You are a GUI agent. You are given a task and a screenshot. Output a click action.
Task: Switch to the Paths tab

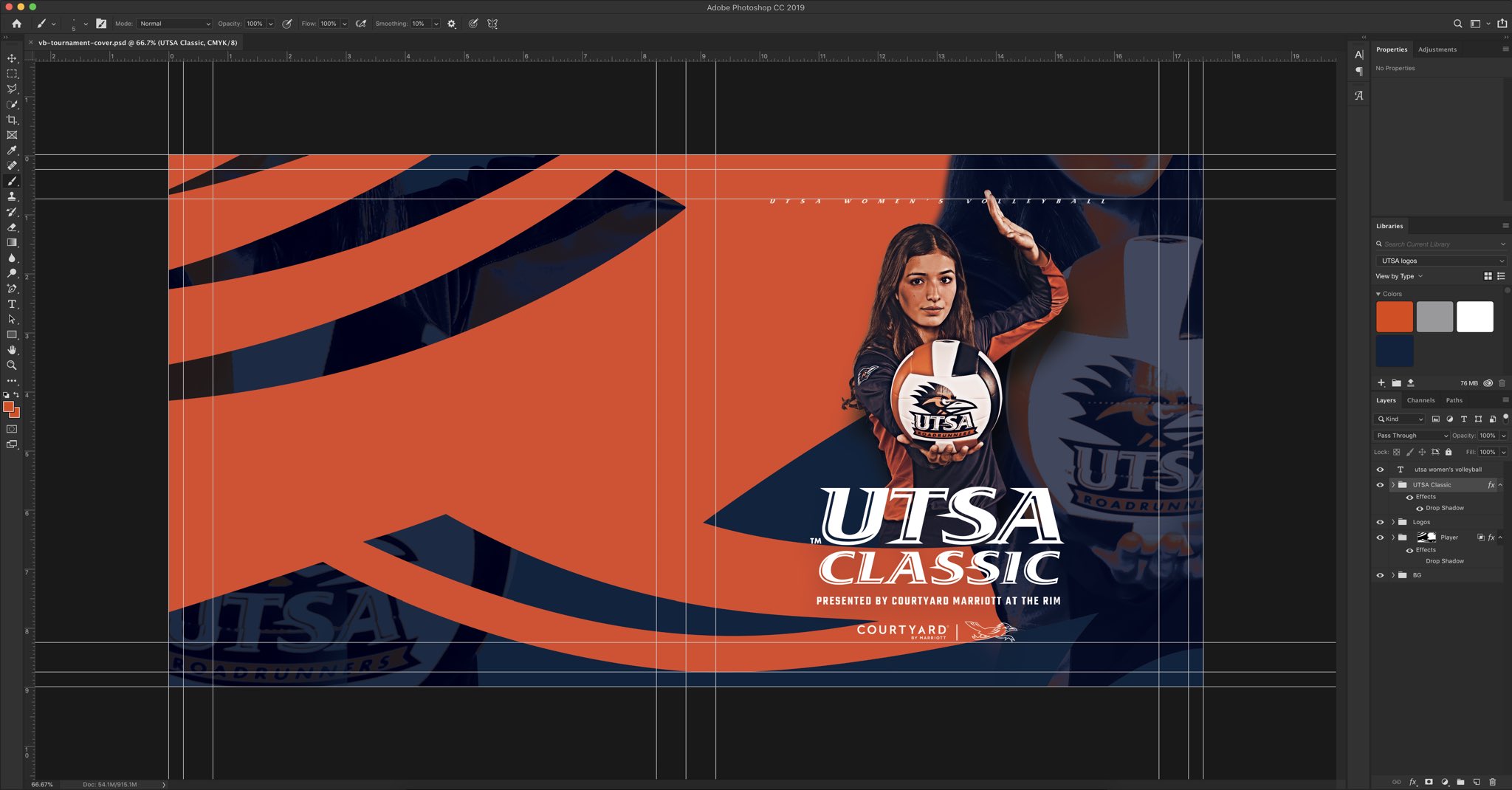click(1454, 400)
